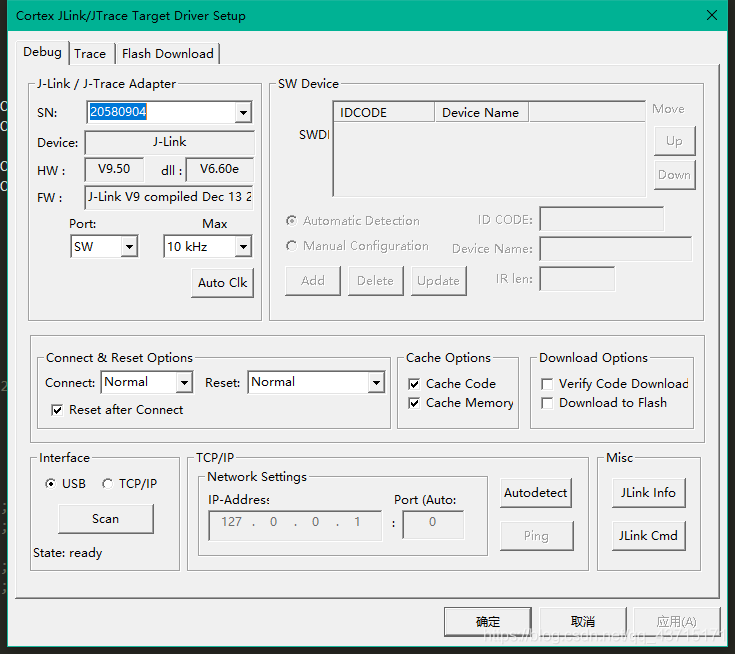Click the FW J-Link V9 compiled field
Image resolution: width=735 pixels, height=654 pixels.
click(x=169, y=197)
